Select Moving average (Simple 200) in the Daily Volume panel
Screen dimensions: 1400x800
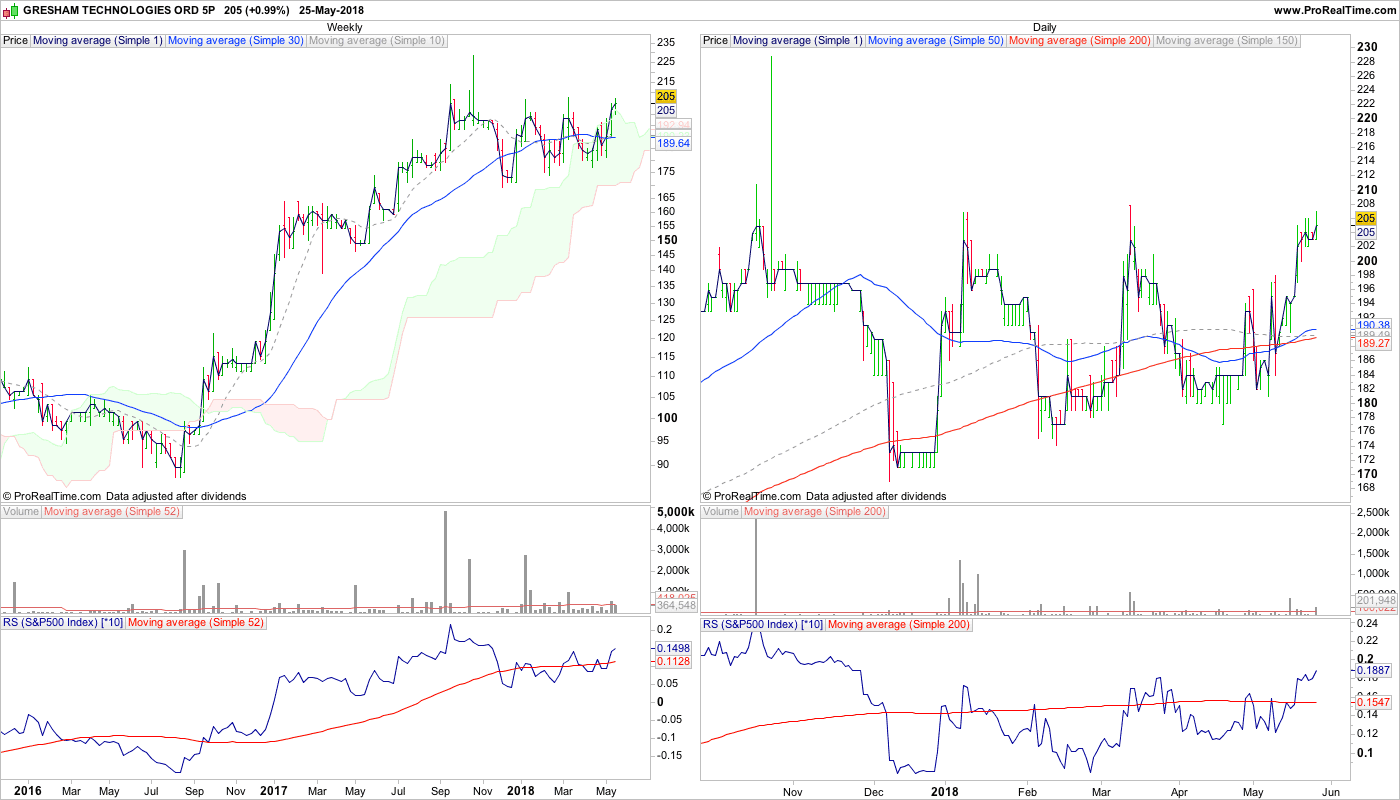pyautogui.click(x=815, y=512)
